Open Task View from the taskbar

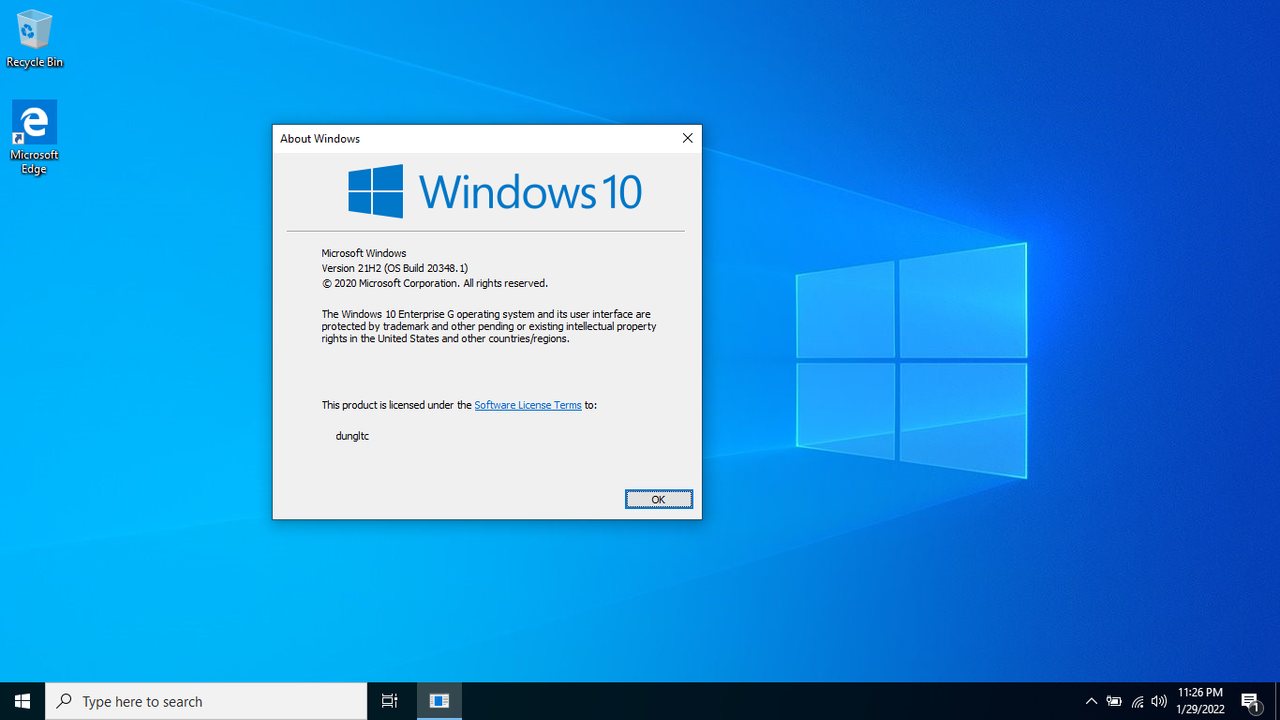point(390,701)
